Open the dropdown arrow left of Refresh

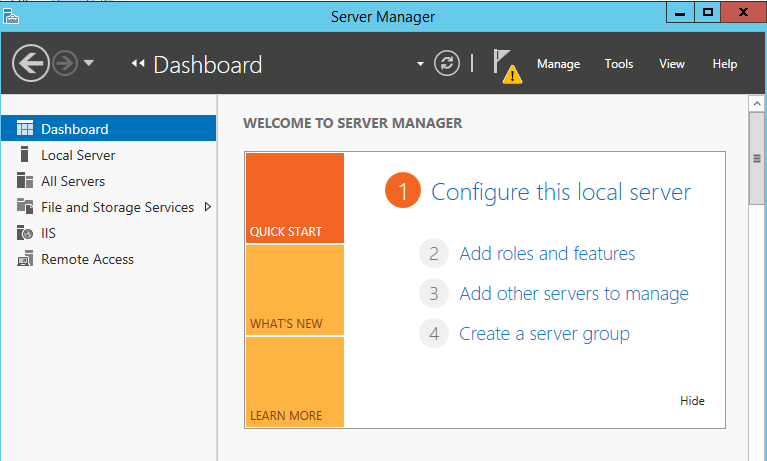coord(420,64)
